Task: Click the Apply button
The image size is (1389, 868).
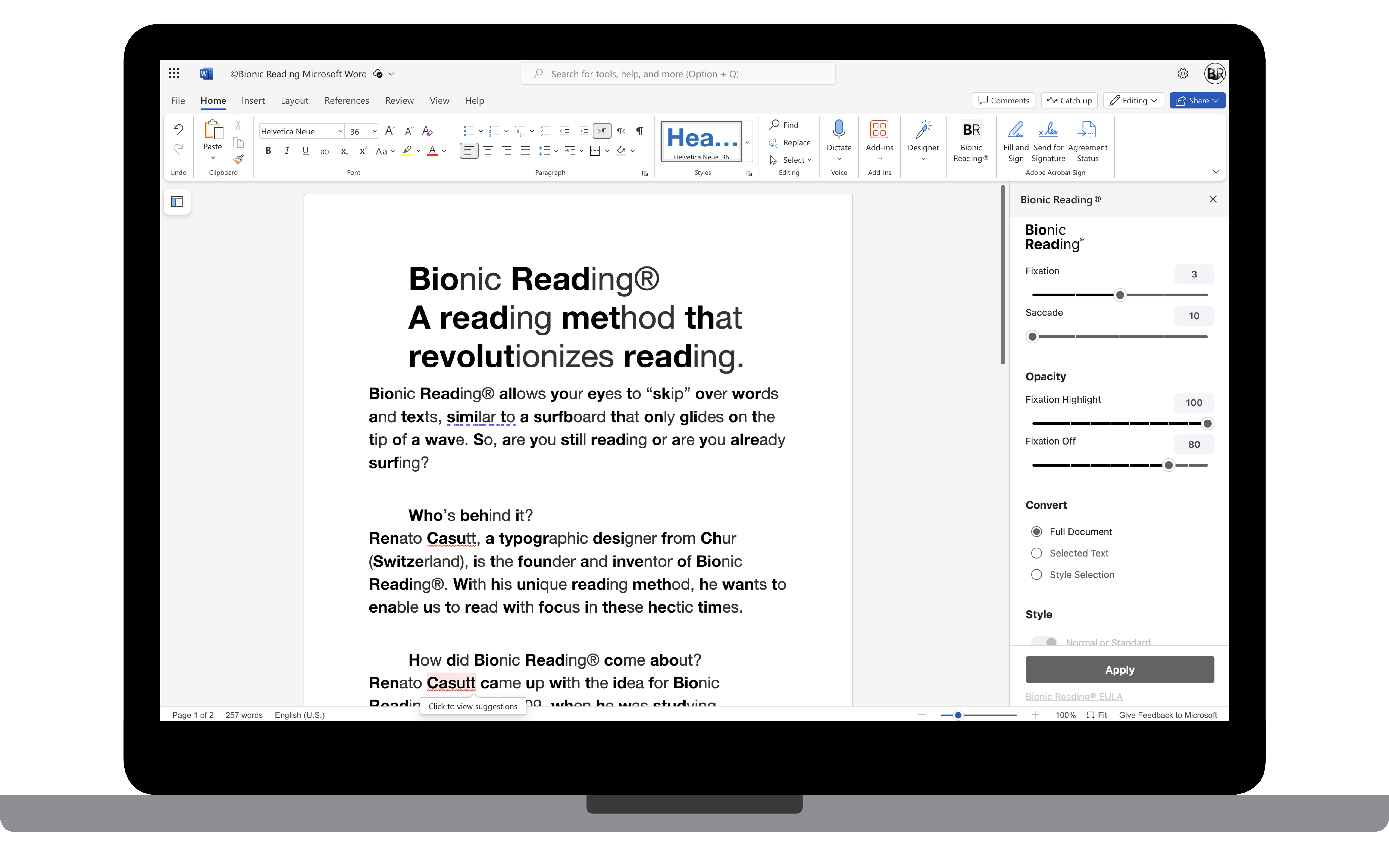Action: 1120,670
